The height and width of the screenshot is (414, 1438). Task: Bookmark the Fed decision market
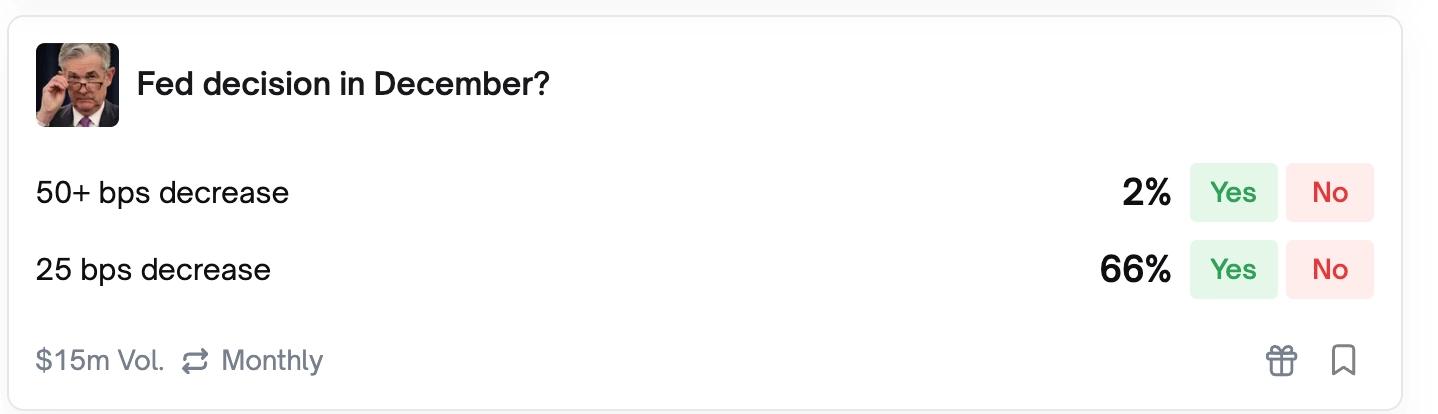[x=1344, y=360]
